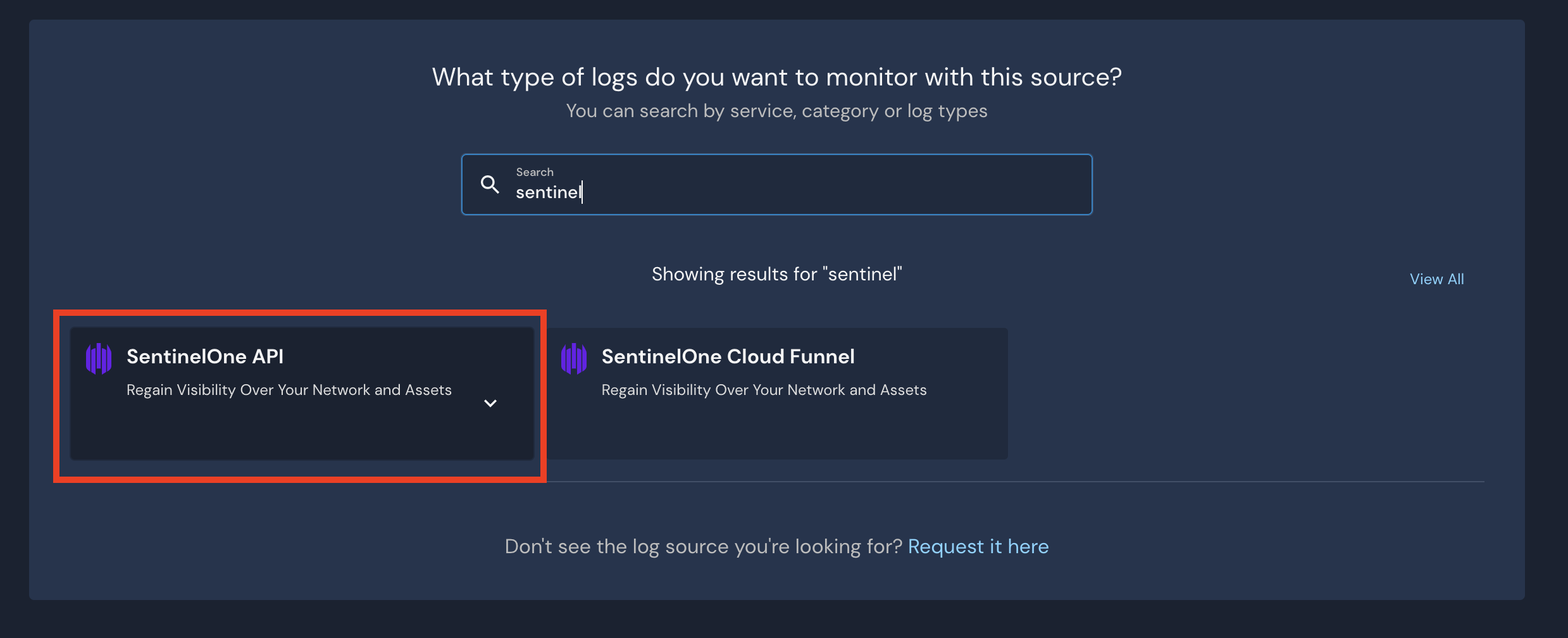This screenshot has height=638, width=1568.
Task: Click the SentinelOne API purple logo
Action: 99,358
